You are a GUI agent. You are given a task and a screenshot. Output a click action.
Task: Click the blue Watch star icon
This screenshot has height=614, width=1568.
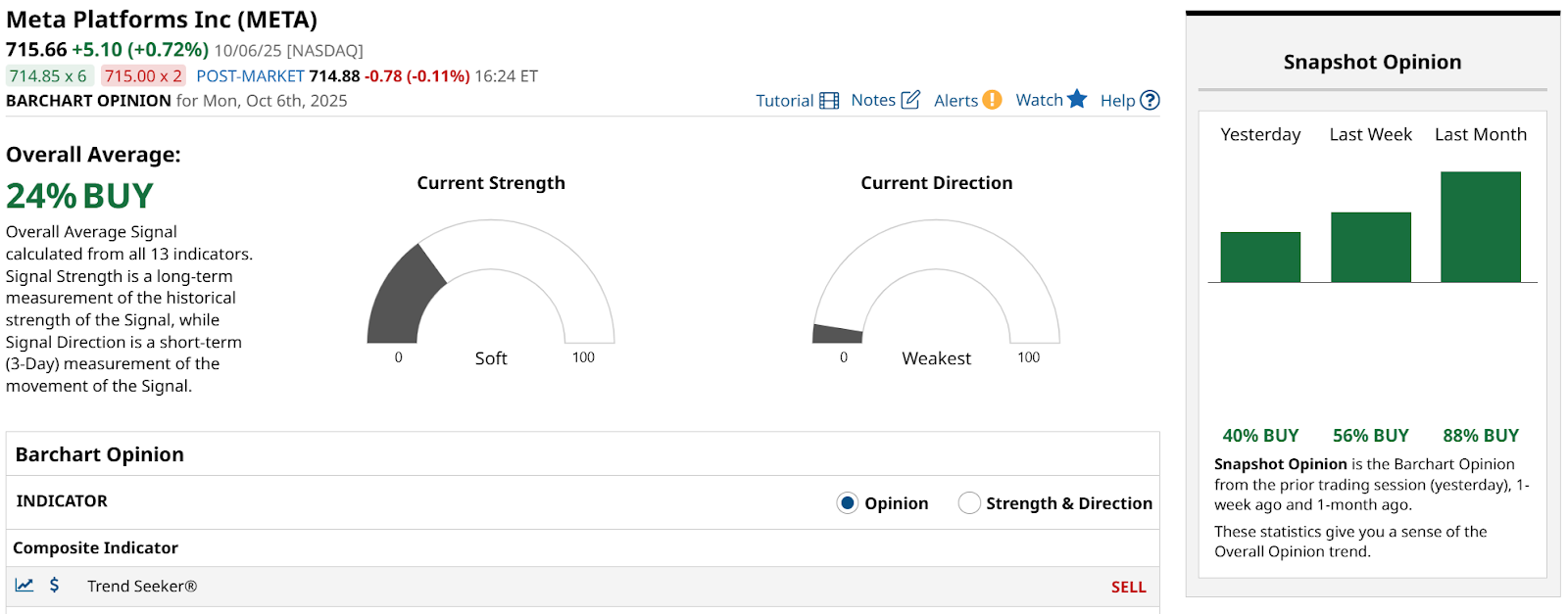(1077, 99)
